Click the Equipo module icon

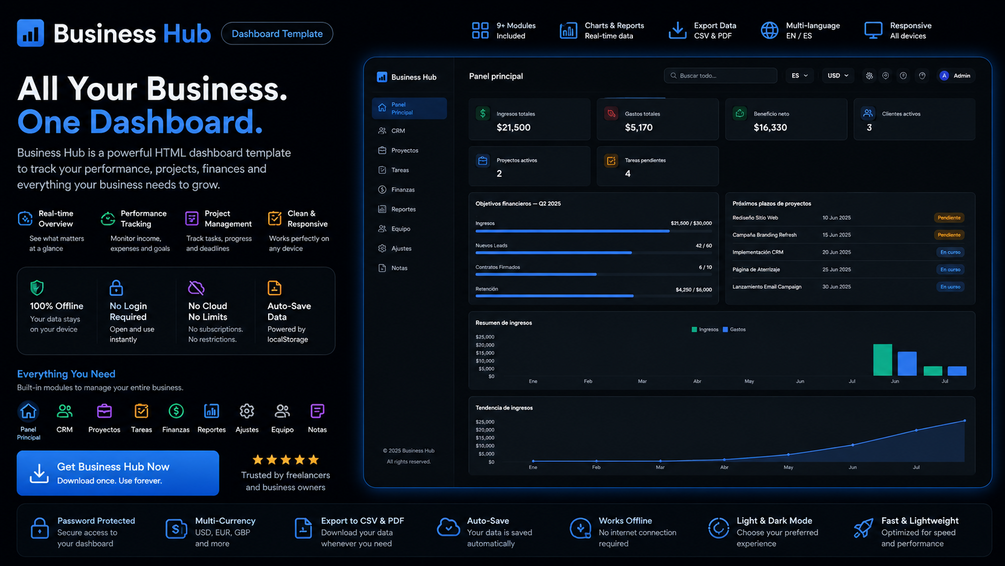tap(282, 411)
